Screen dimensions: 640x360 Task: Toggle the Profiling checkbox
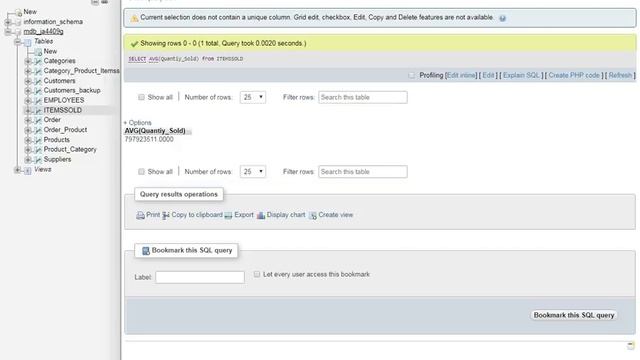[412, 76]
